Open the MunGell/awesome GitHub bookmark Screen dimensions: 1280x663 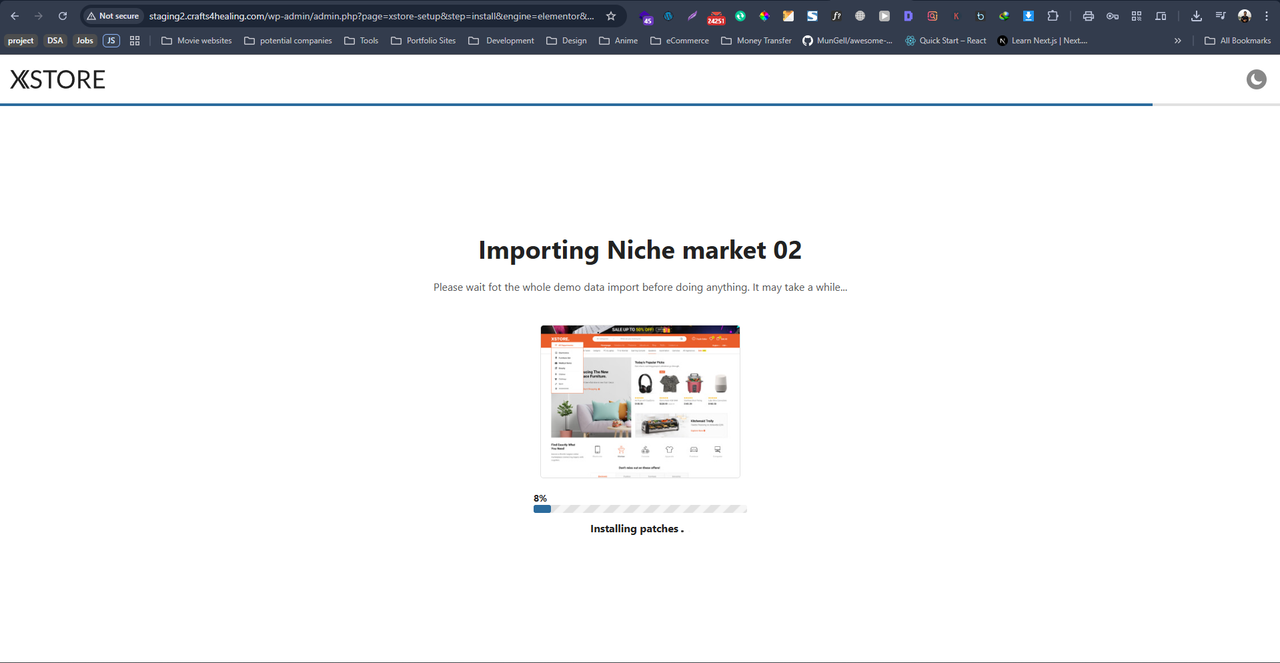click(848, 41)
